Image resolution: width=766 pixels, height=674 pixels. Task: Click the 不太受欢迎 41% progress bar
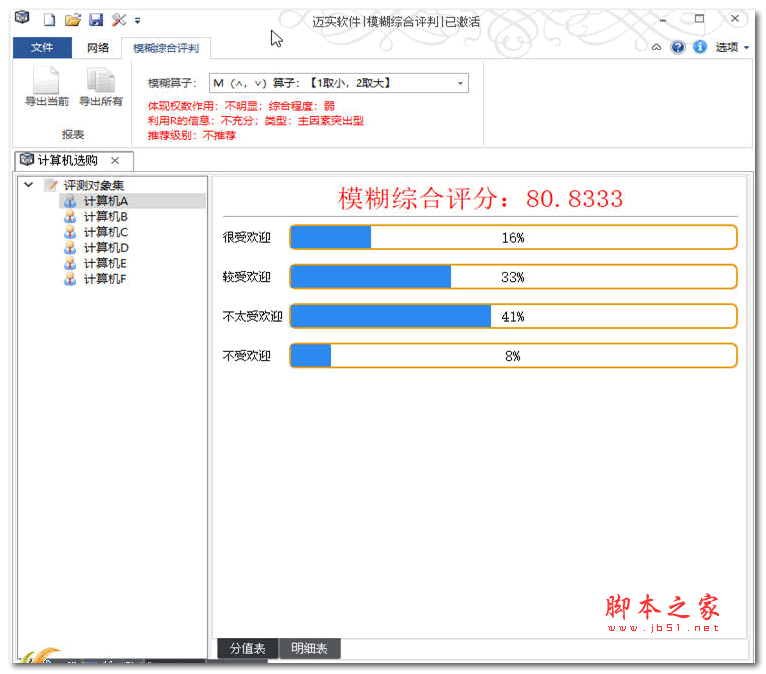pos(513,316)
